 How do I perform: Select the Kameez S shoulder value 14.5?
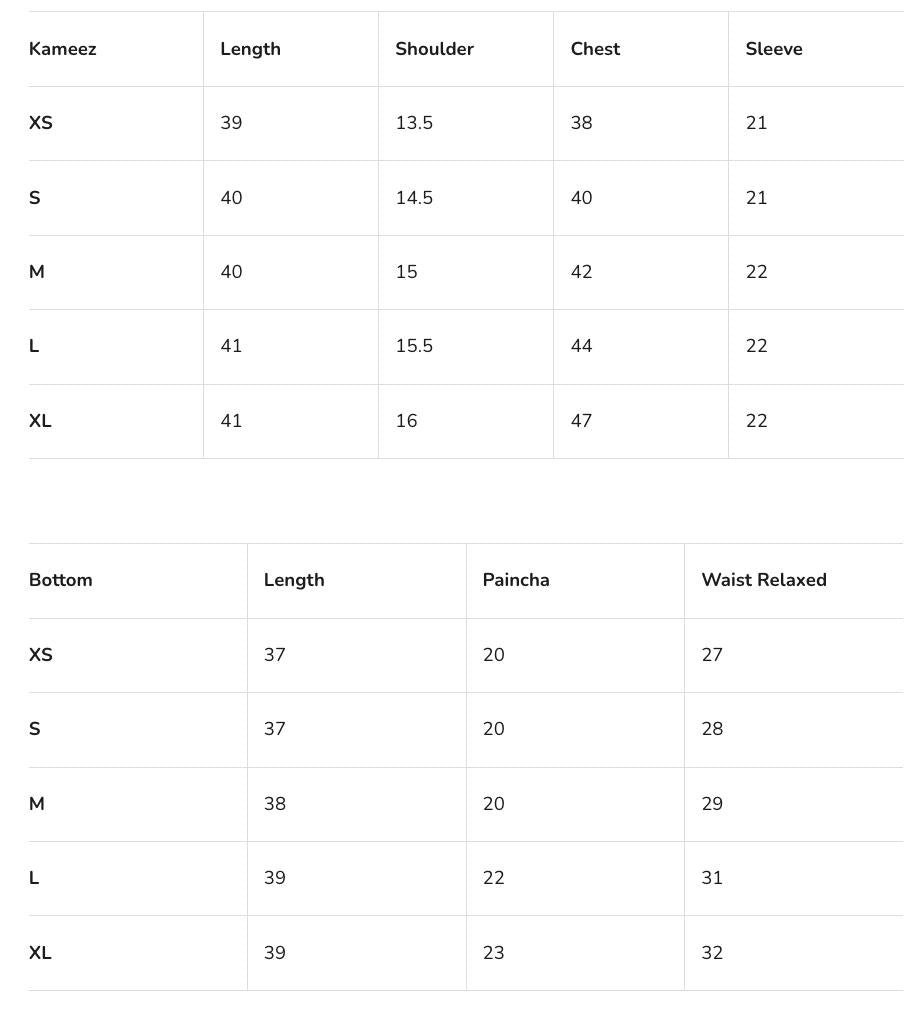coord(414,198)
